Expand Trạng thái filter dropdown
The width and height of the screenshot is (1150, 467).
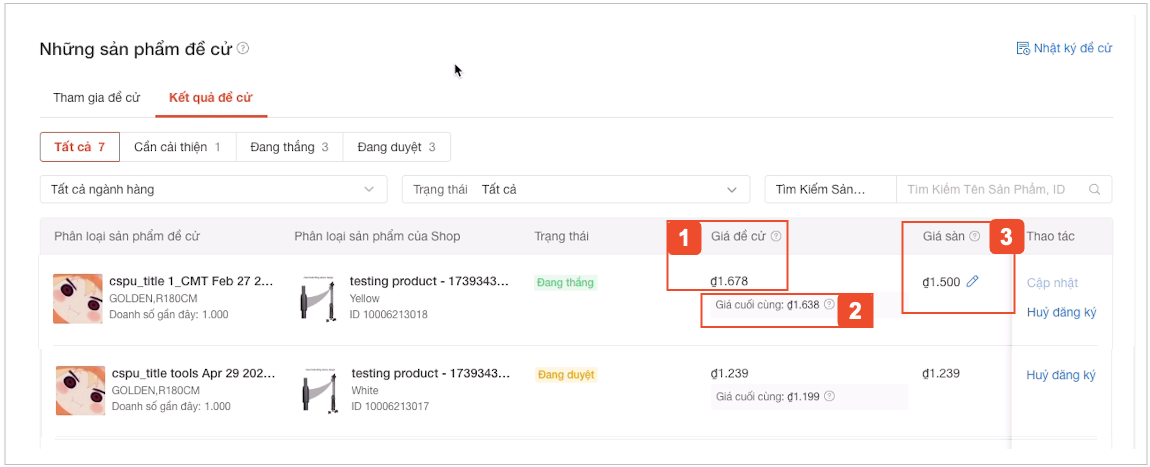(x=575, y=189)
